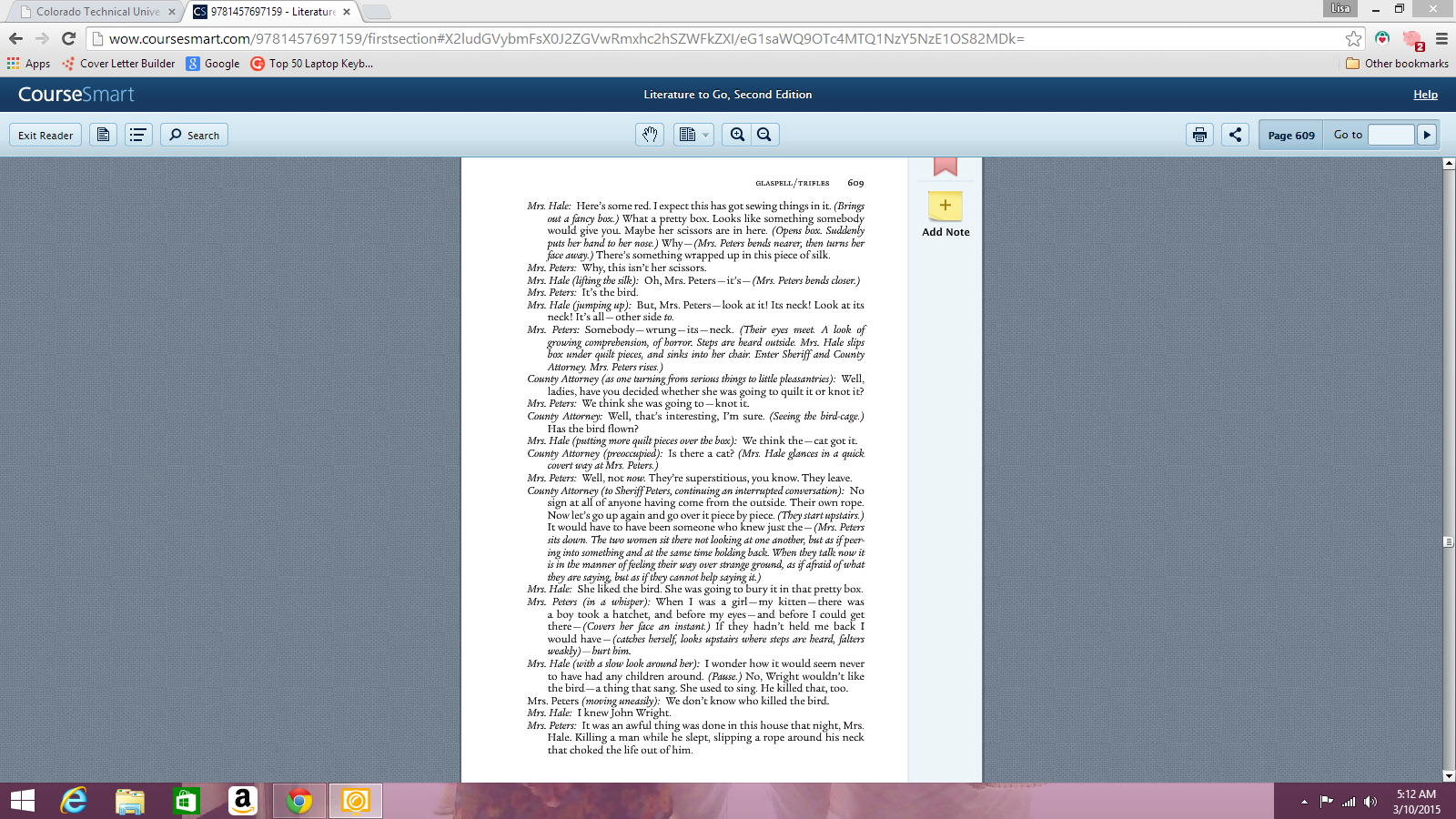The height and width of the screenshot is (819, 1456).
Task: Open Chrome from taskbar
Action: tap(298, 801)
